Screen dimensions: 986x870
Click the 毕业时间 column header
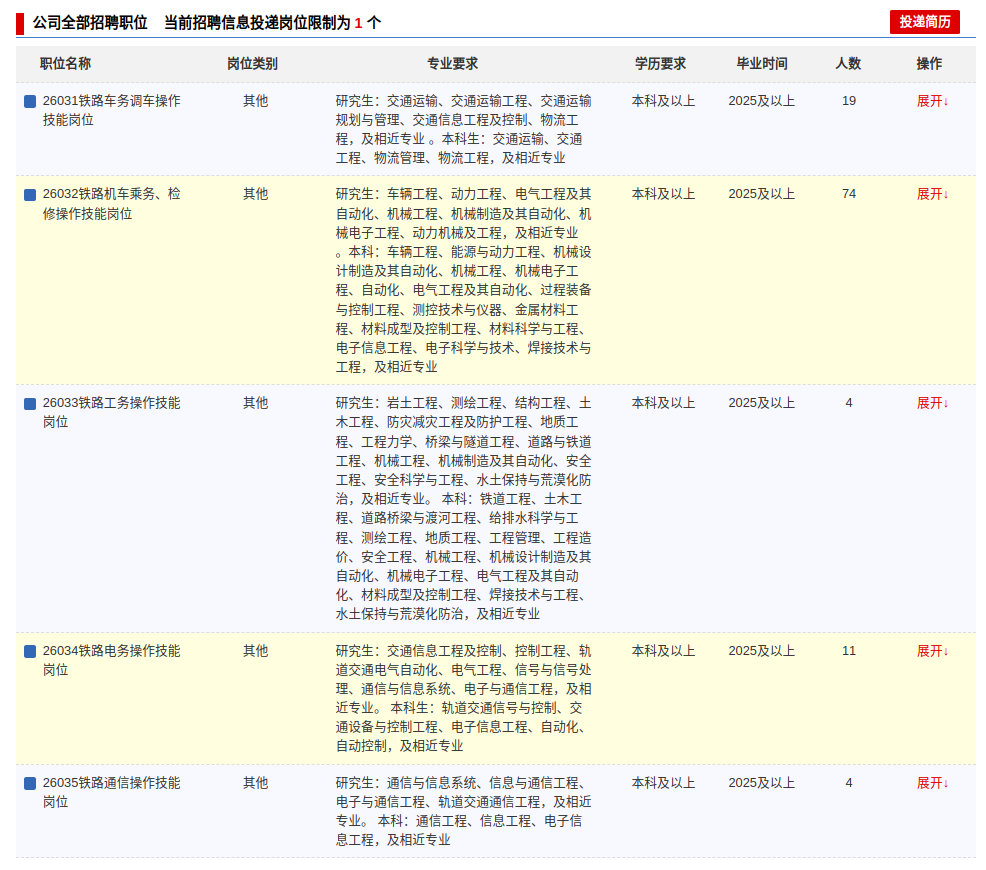[x=762, y=63]
